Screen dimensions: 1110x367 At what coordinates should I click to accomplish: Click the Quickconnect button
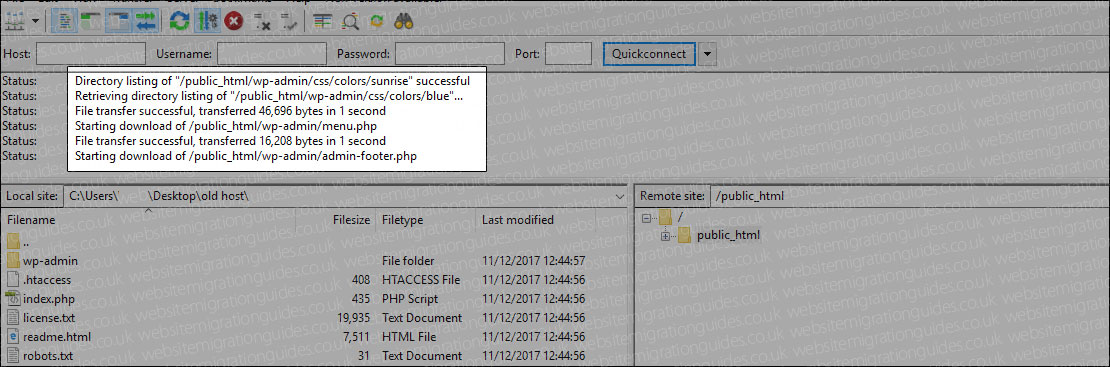point(649,53)
